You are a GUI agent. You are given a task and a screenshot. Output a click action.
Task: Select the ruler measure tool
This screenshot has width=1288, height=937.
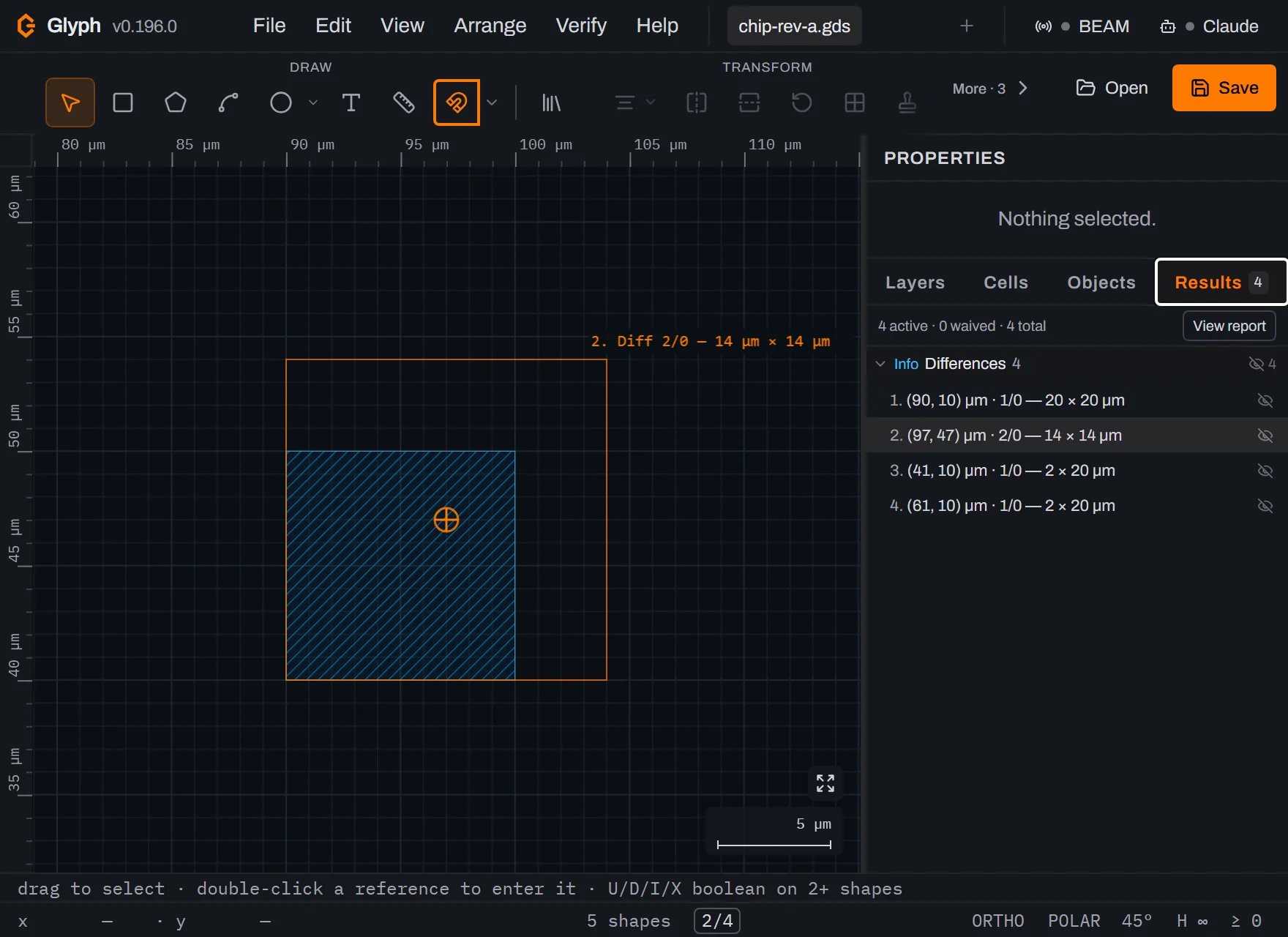[x=404, y=102]
